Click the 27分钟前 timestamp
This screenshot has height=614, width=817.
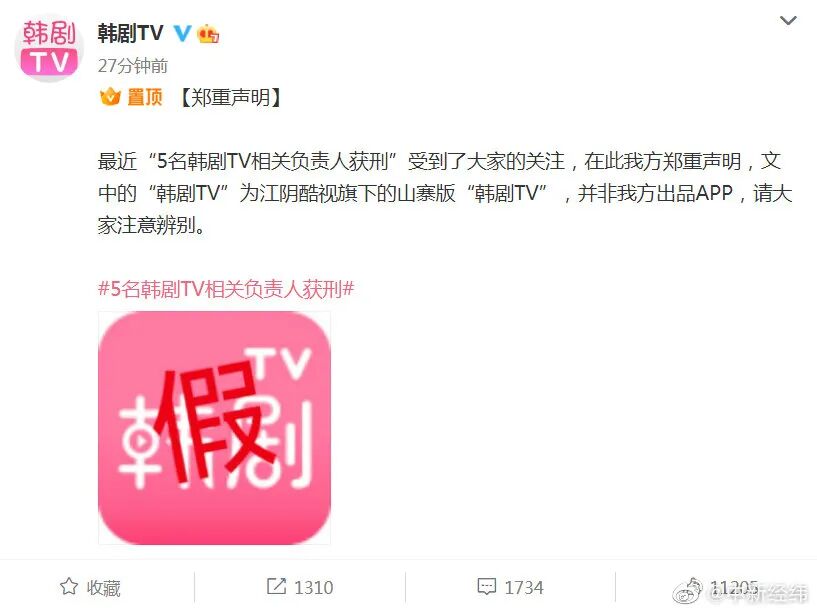click(x=133, y=66)
